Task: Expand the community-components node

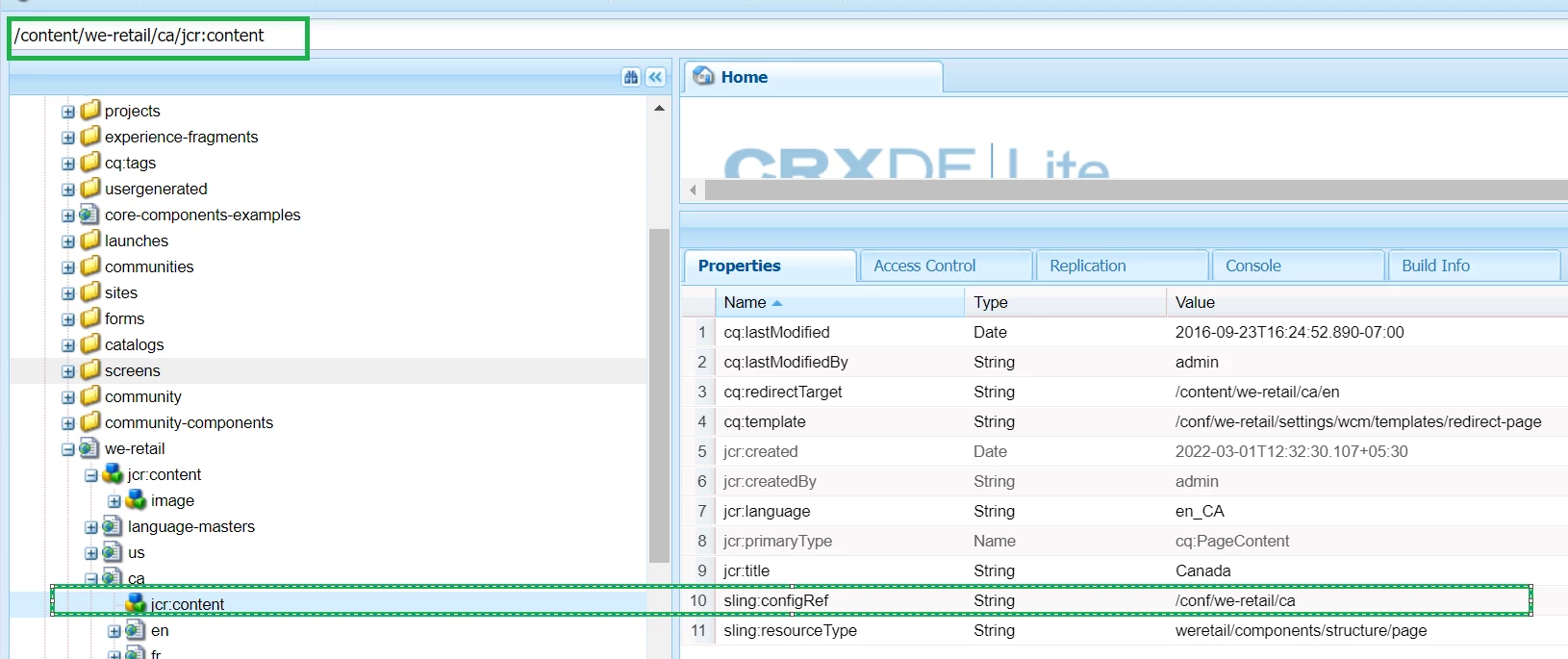Action: [68, 423]
